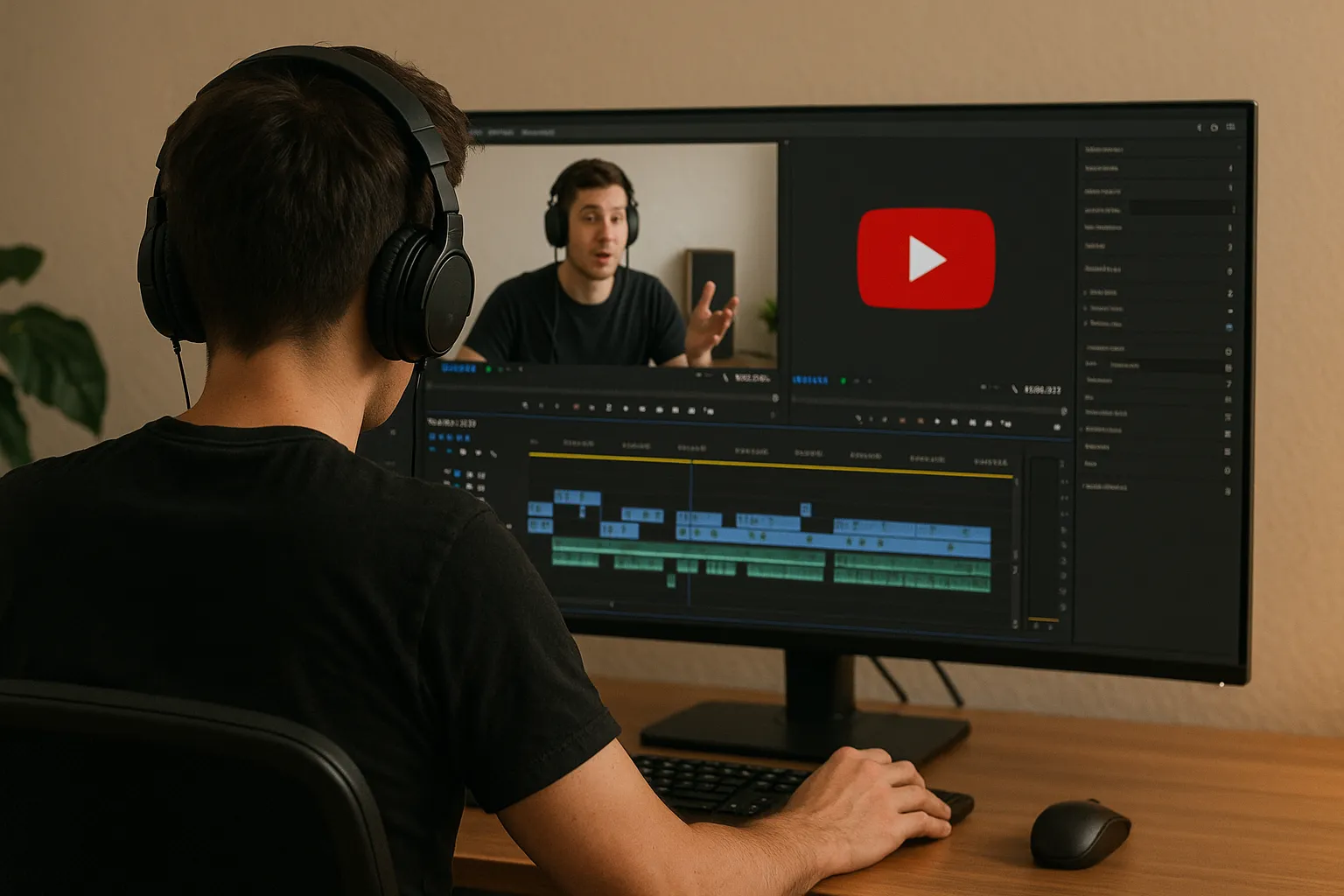
Task: Click green indicator dot beneath left preview
Action: coord(488,370)
